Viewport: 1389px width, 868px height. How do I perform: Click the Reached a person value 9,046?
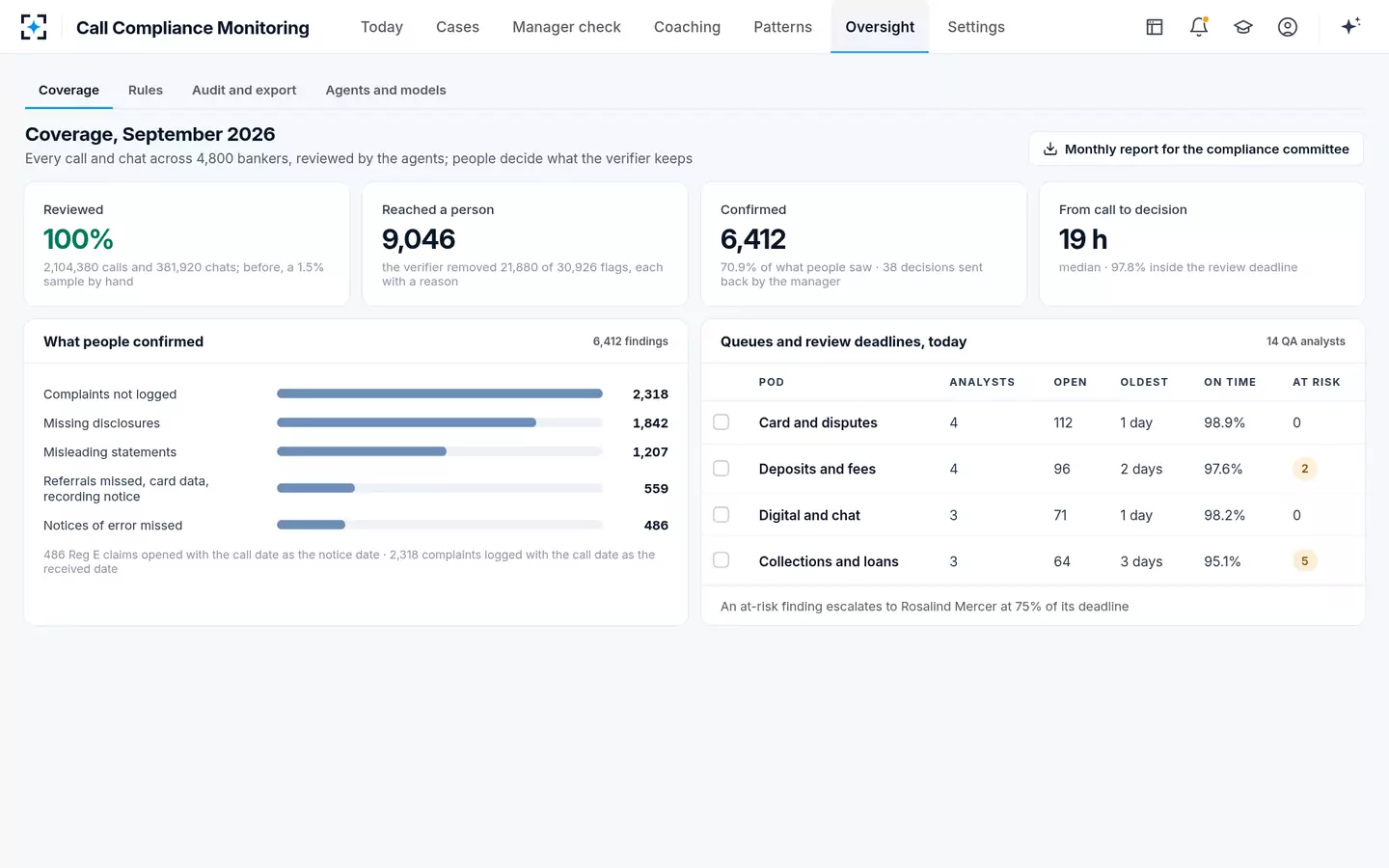tap(419, 239)
